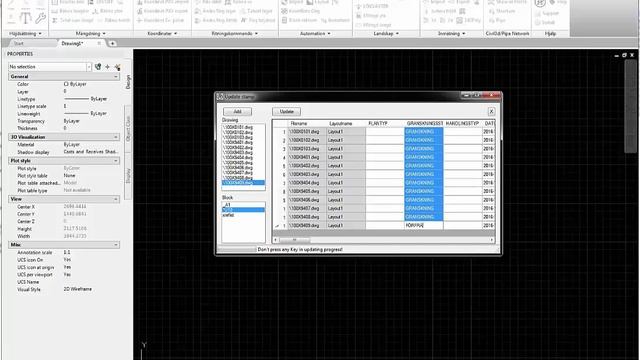Expand the Koordinater ribbon panel
The height and width of the screenshot is (360, 640).
click(162, 33)
